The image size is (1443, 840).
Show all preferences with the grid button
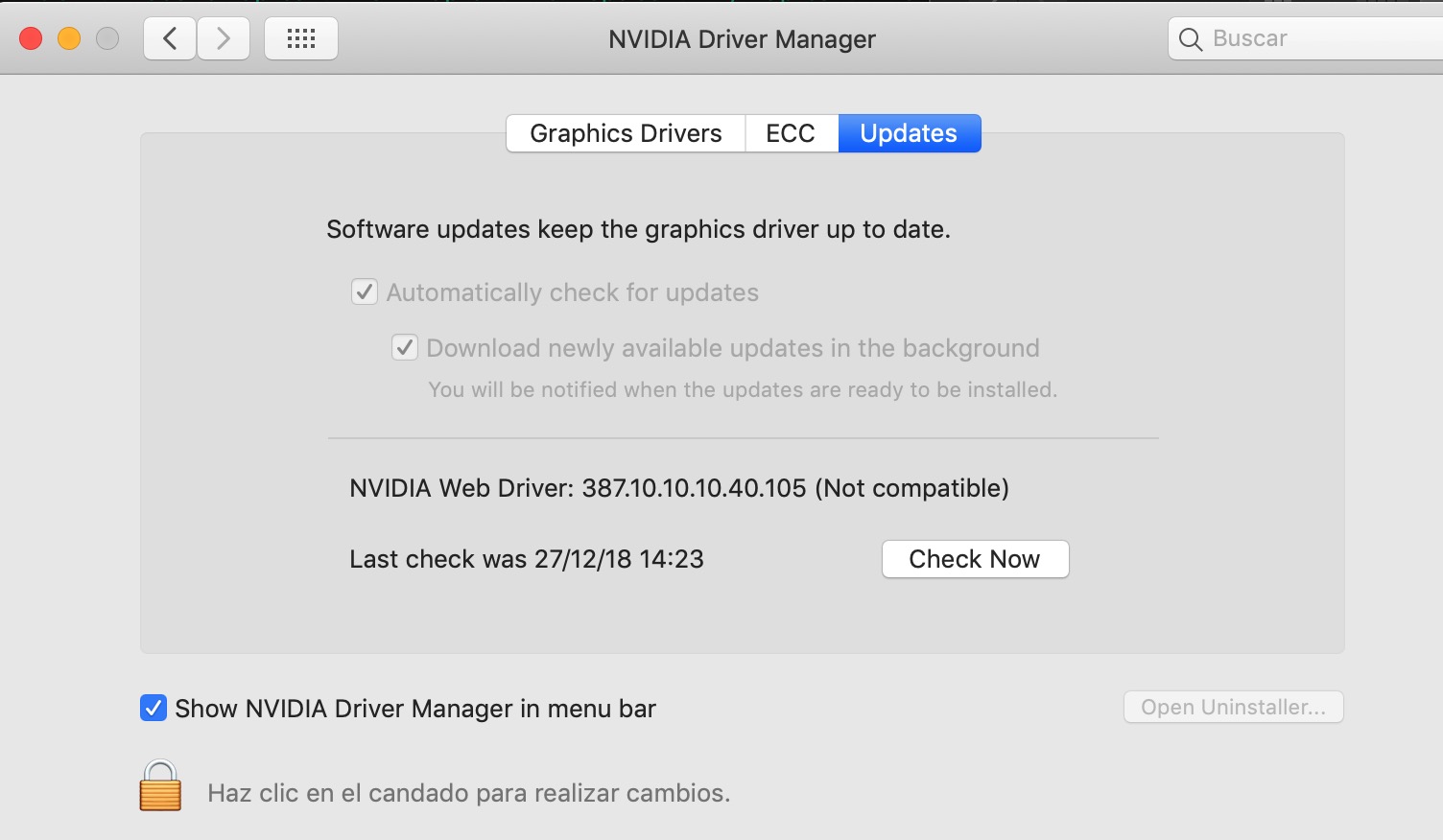301,38
